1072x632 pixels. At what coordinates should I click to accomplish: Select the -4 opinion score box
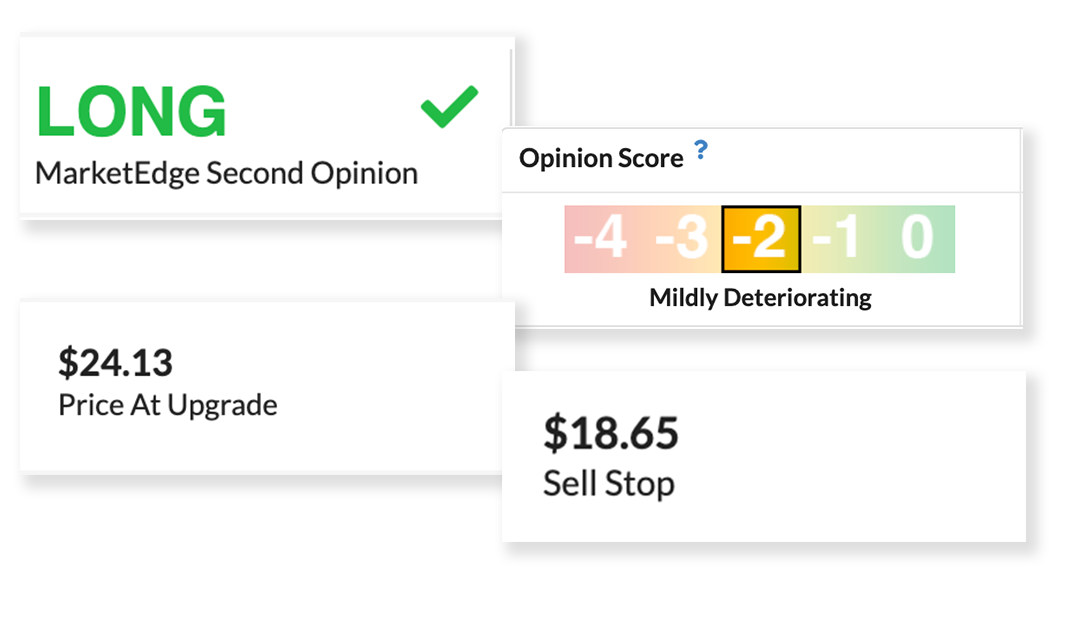click(601, 240)
